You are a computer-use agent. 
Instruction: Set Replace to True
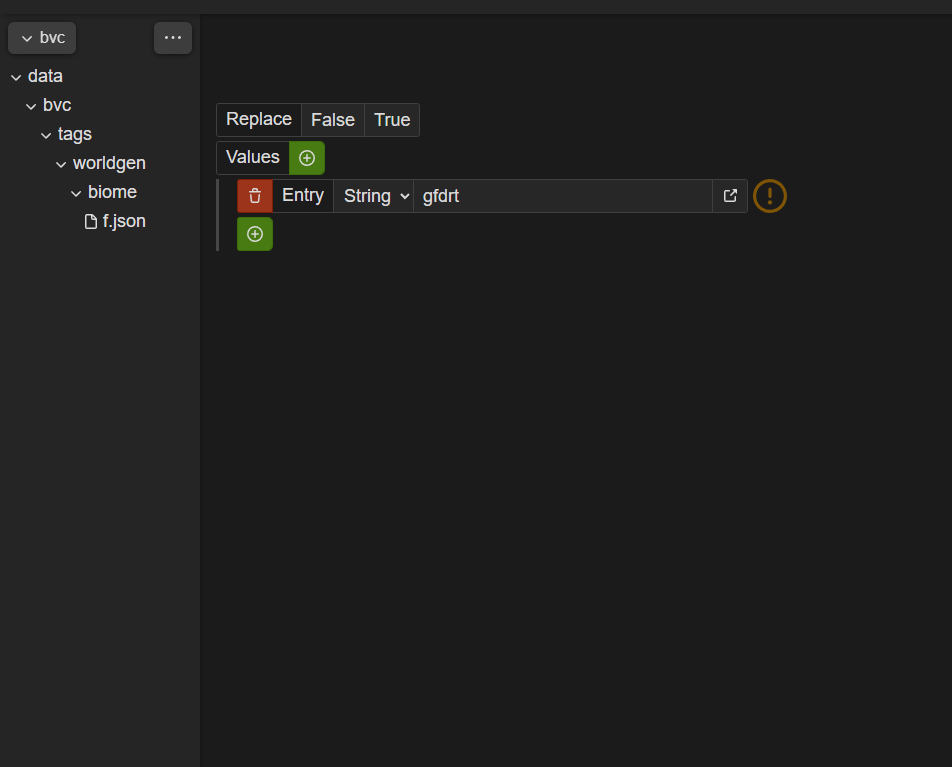click(x=392, y=120)
